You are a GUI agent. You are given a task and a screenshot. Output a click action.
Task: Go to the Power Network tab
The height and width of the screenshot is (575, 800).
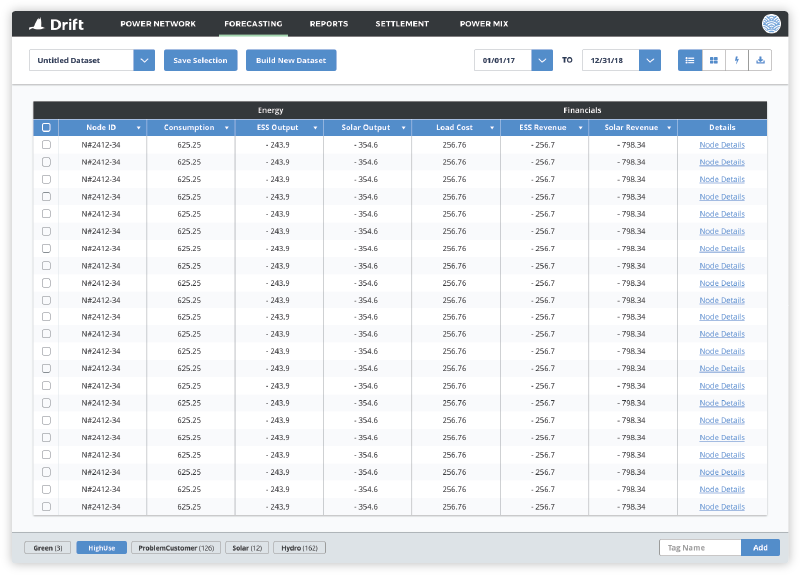(x=158, y=24)
